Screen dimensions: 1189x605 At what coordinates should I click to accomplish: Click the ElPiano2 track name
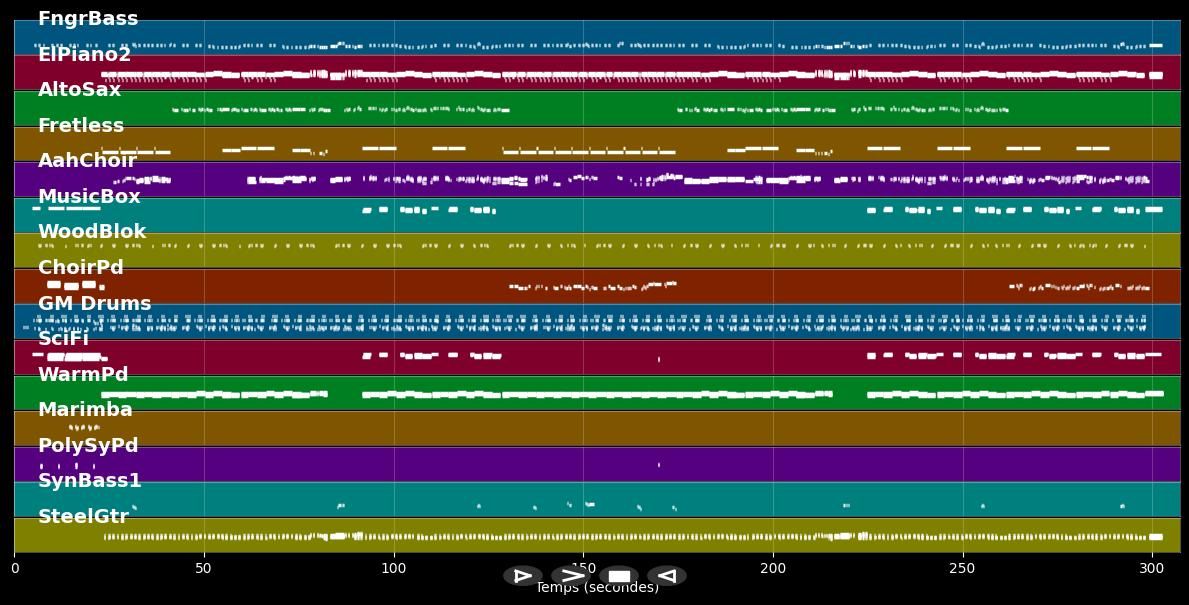point(84,55)
